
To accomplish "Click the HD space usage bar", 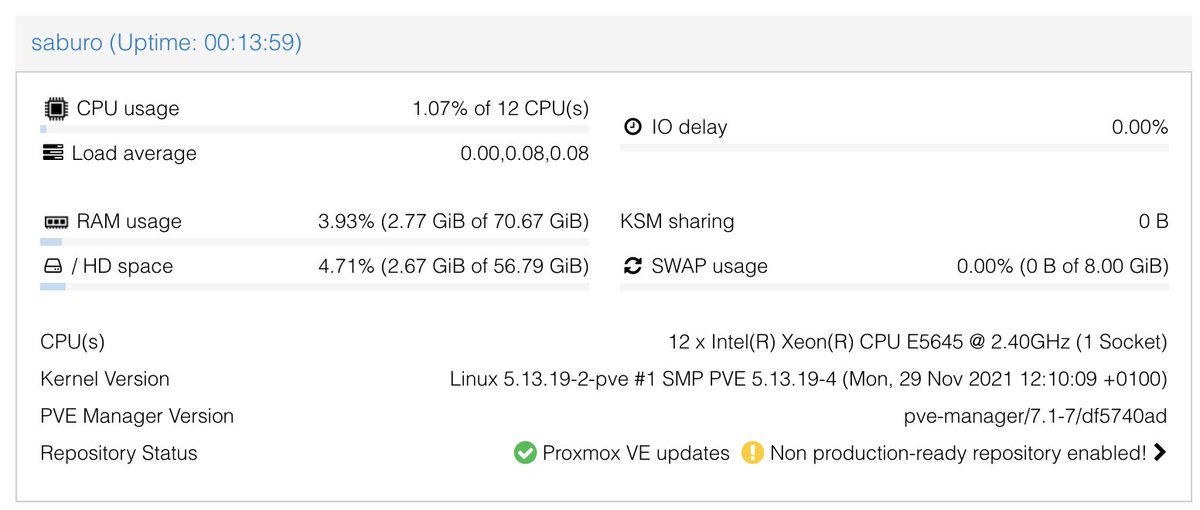I will click(314, 287).
